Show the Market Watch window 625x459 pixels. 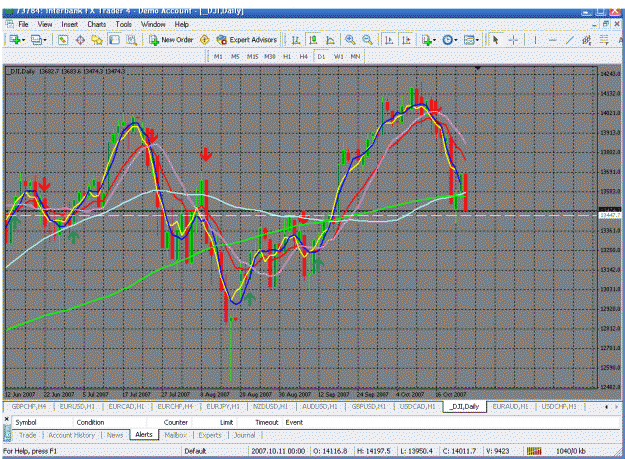click(x=63, y=40)
